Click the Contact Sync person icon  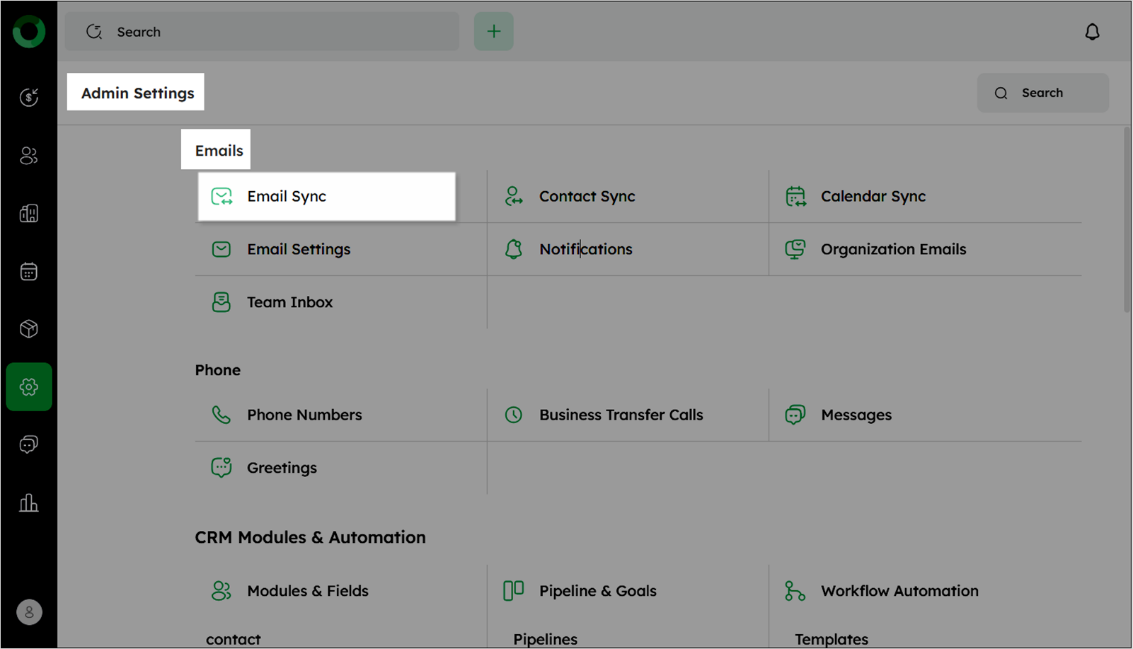click(x=514, y=196)
